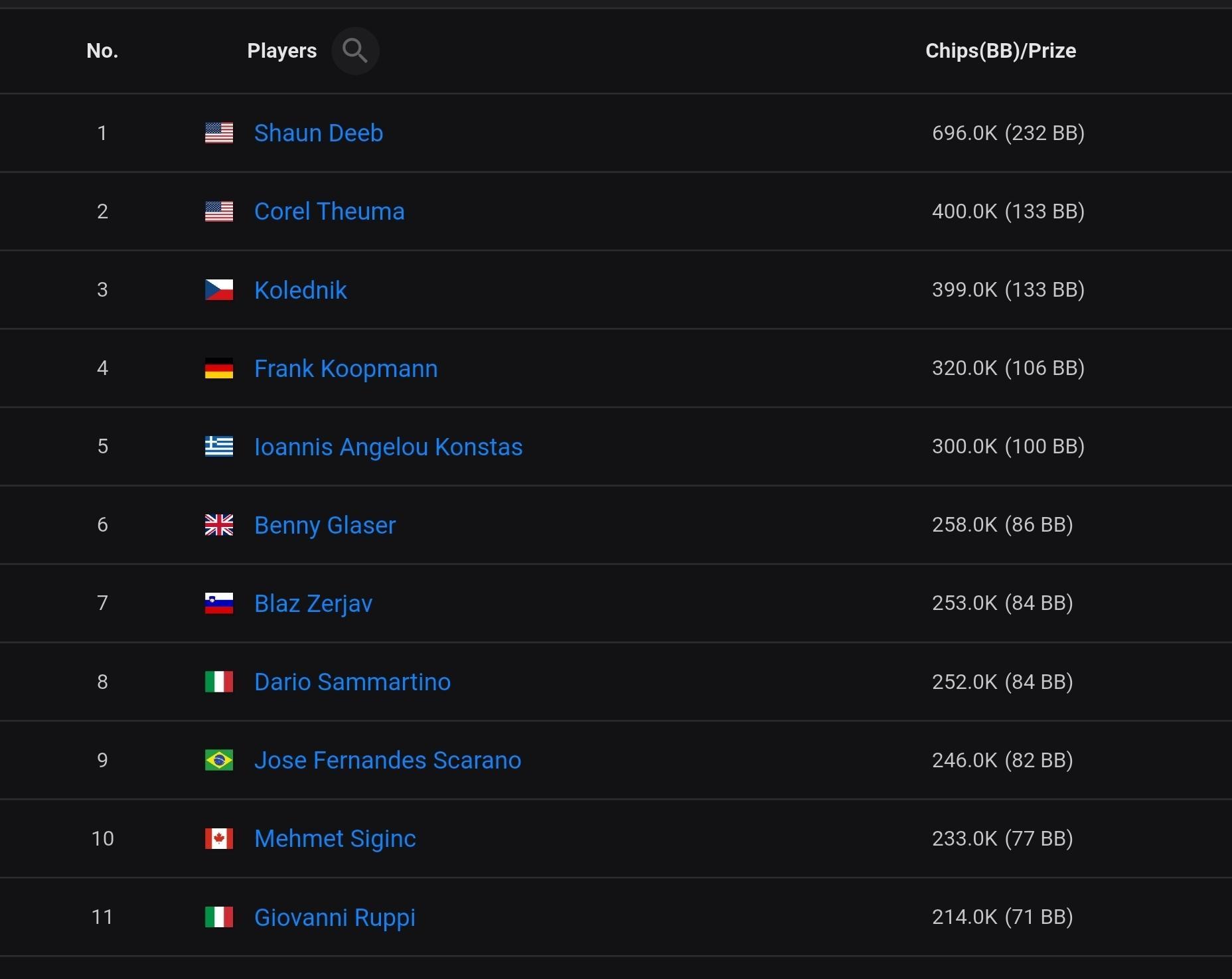Click the Canadian flag next to Mehmet Siginc
Viewport: 1232px width, 979px height.
click(219, 838)
